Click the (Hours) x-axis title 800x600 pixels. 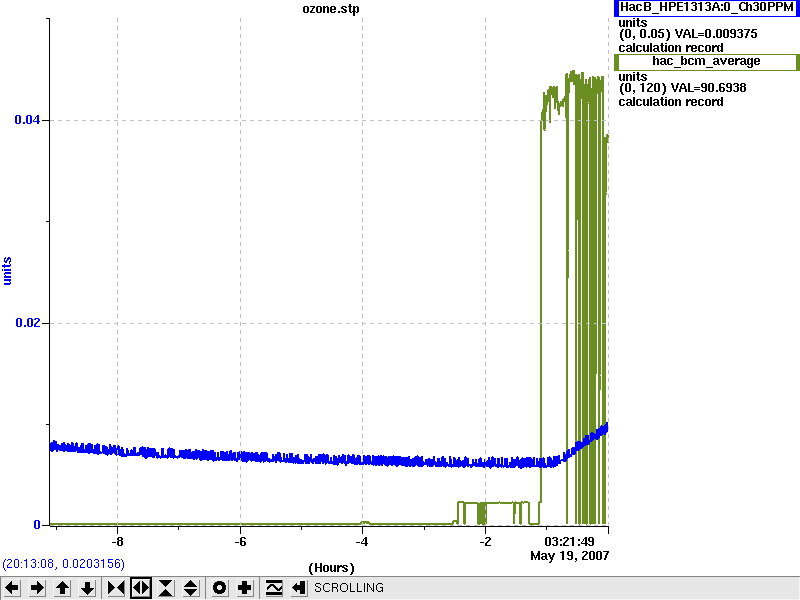pyautogui.click(x=331, y=568)
